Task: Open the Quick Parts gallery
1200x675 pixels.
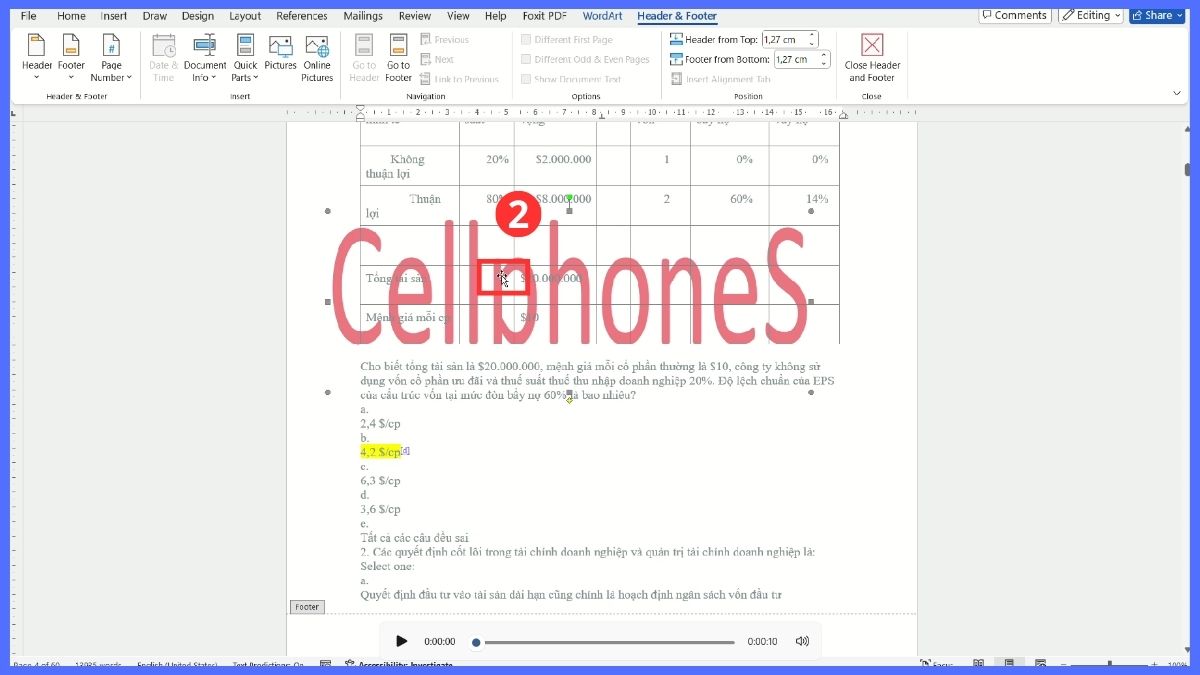Action: (x=245, y=57)
